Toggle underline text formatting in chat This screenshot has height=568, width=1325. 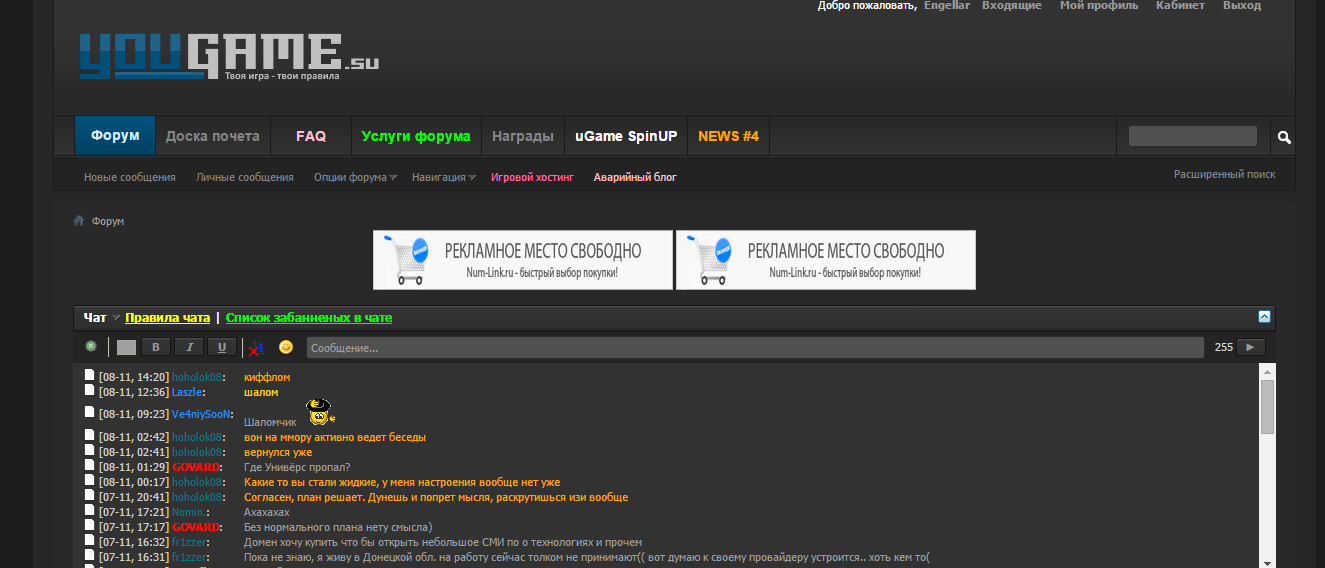(x=222, y=347)
